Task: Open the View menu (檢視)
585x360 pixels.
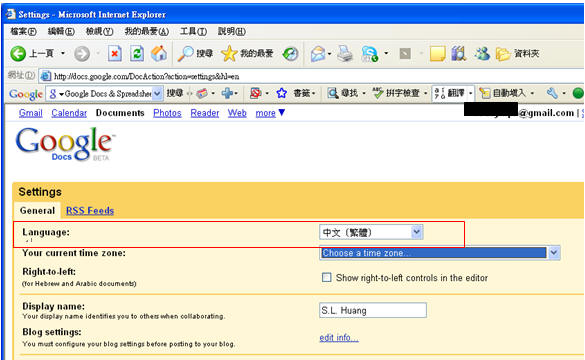Action: click(99, 31)
